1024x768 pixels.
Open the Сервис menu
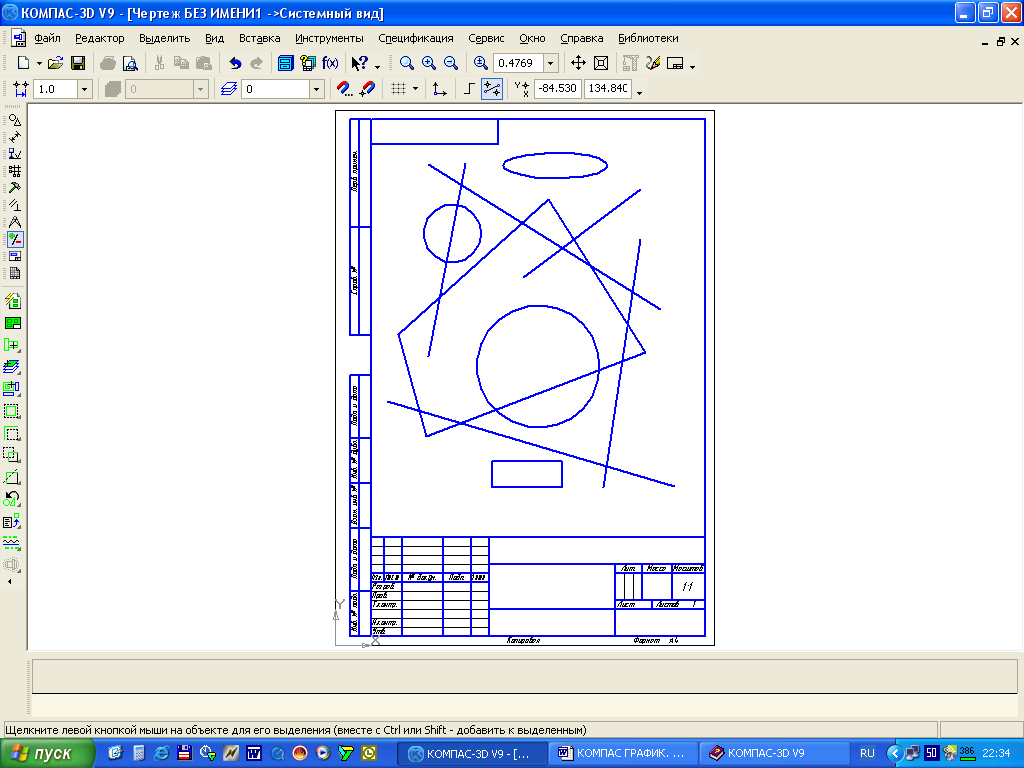pyautogui.click(x=487, y=39)
